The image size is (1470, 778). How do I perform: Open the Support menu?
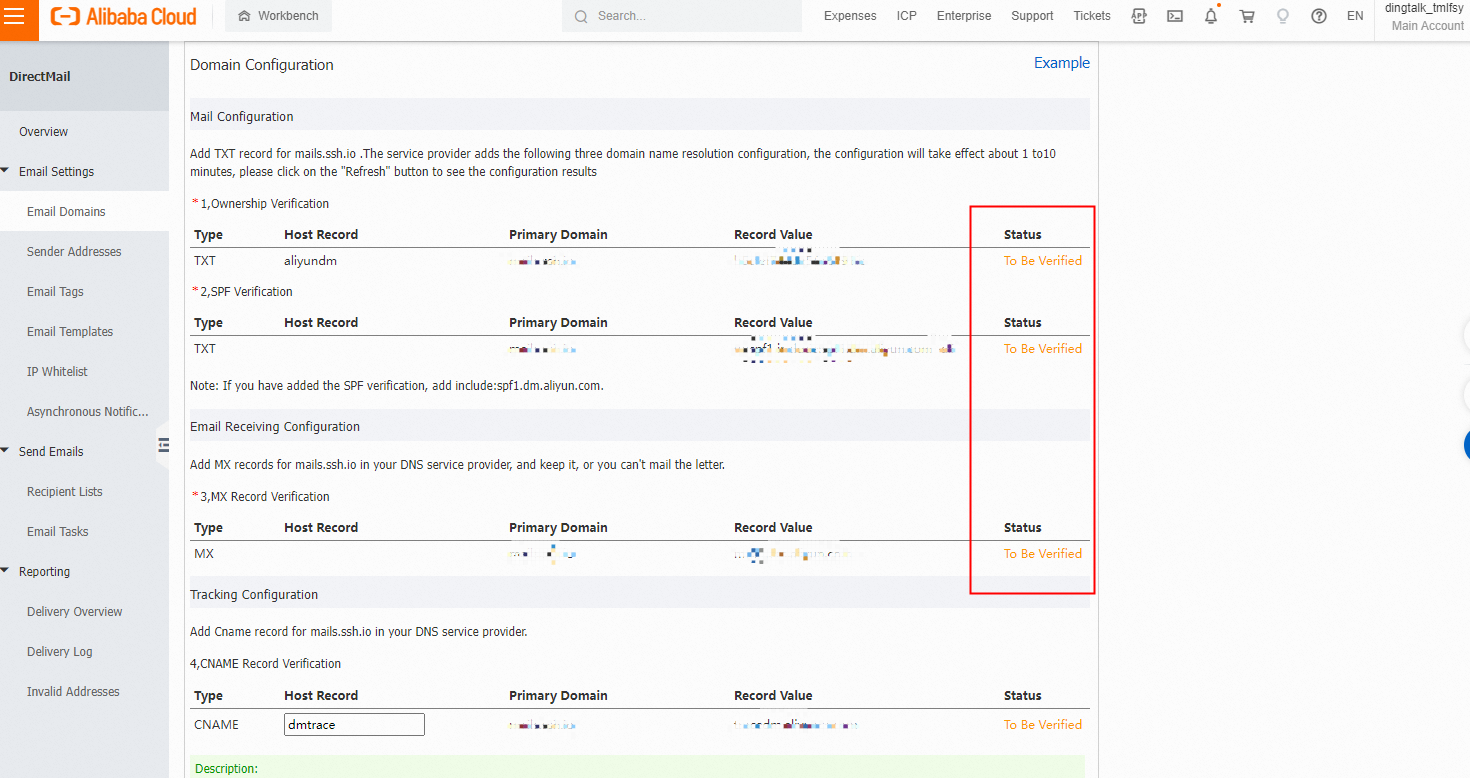point(1032,16)
